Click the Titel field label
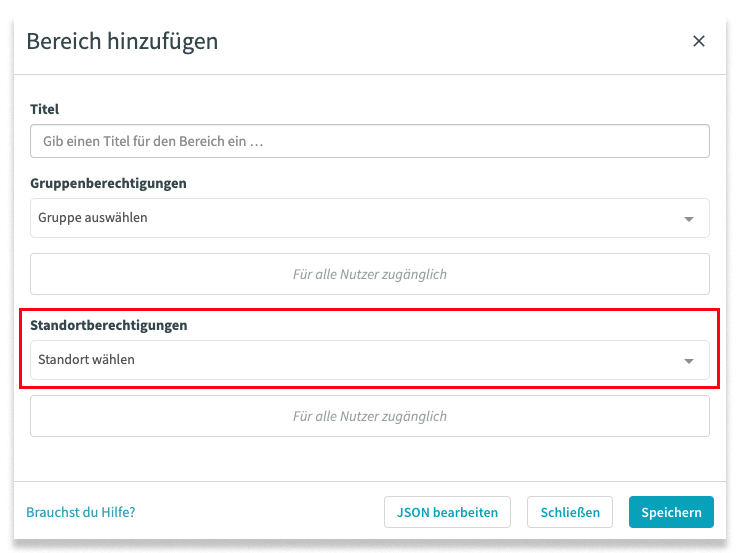Image resolution: width=740 pixels, height=553 pixels. coord(45,108)
